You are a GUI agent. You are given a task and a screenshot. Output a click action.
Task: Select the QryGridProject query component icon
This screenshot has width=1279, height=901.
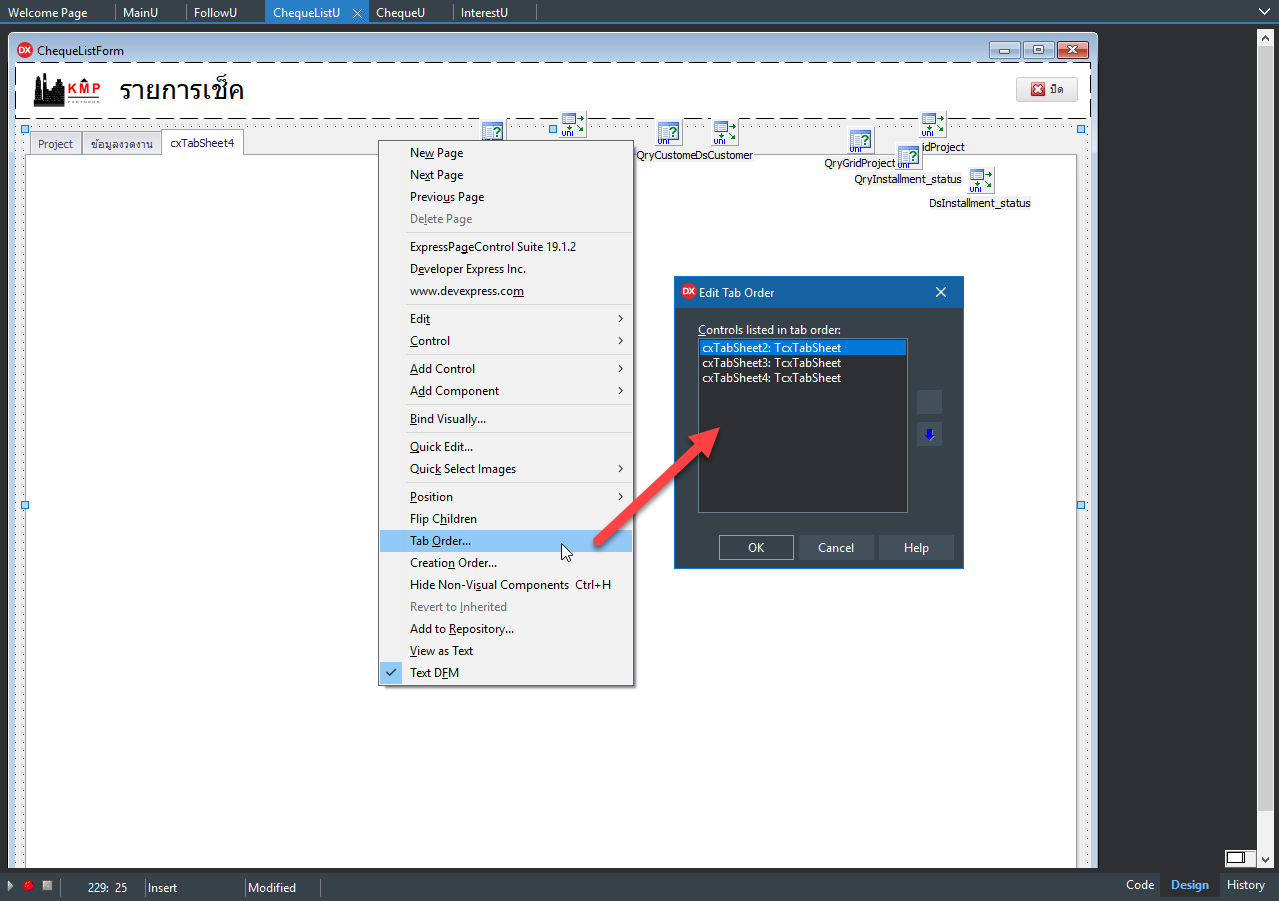click(x=861, y=140)
